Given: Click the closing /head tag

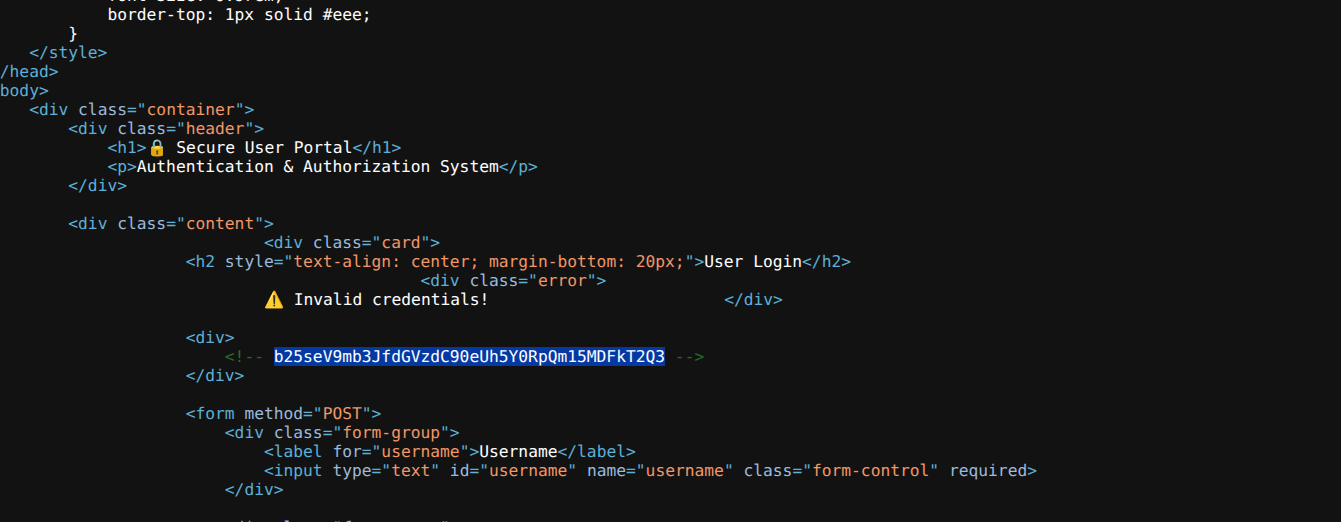Looking at the screenshot, I should point(29,72).
